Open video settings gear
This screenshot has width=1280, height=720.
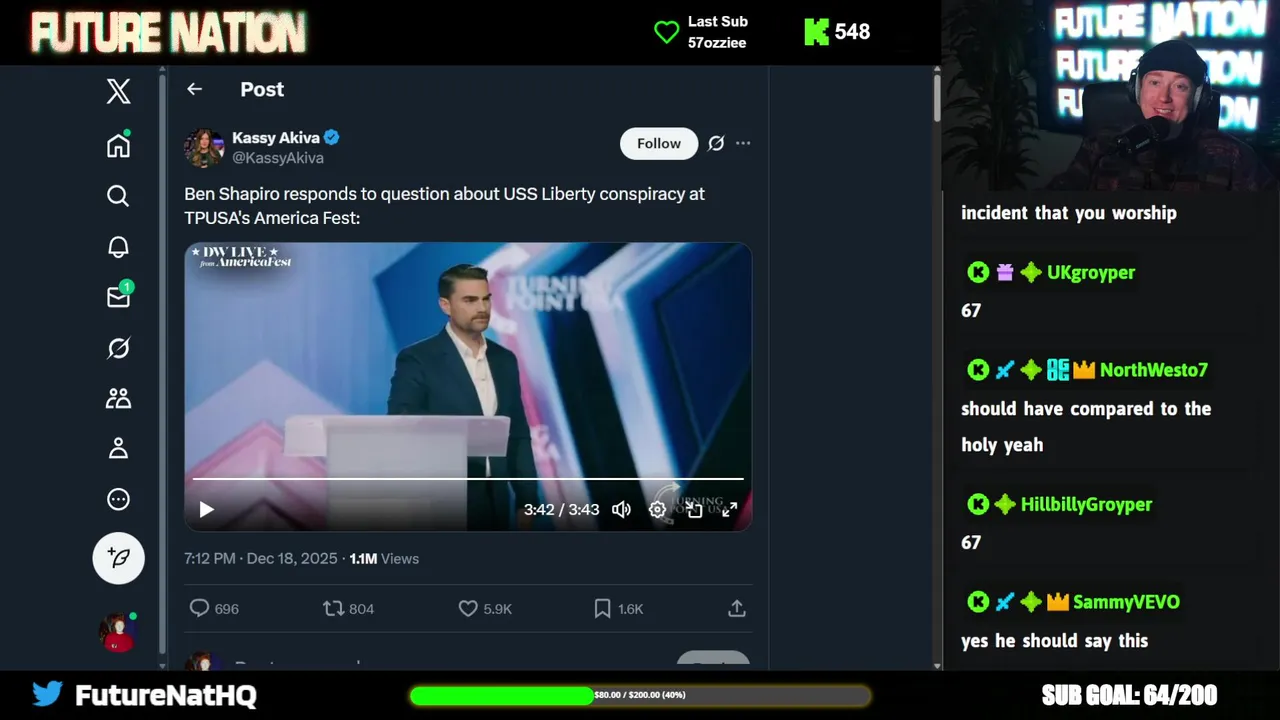pyautogui.click(x=657, y=510)
